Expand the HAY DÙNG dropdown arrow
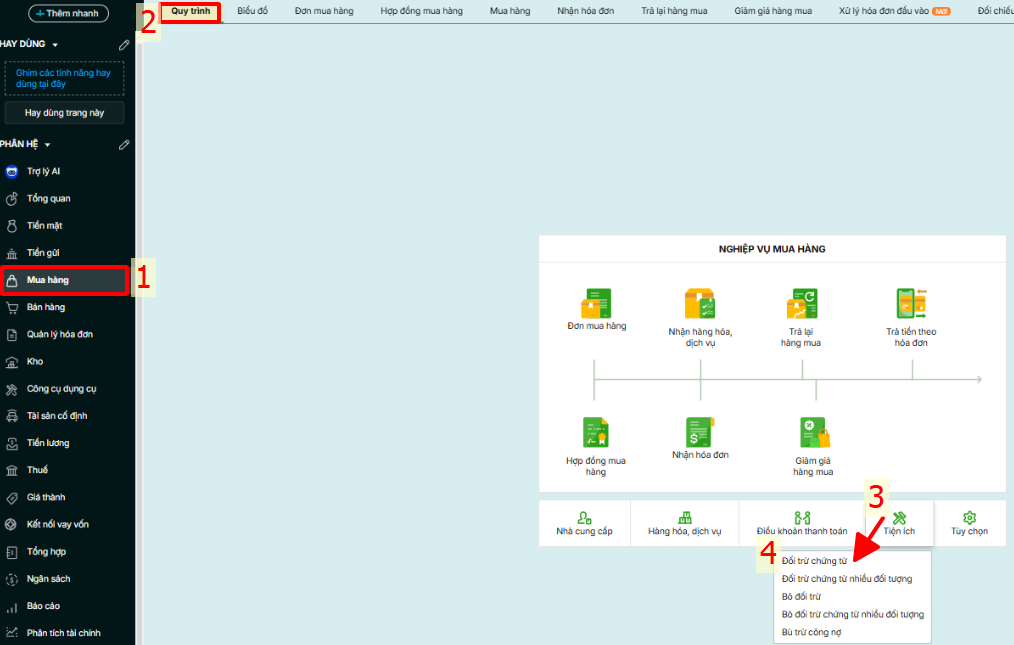The width and height of the screenshot is (1014, 645). (x=55, y=45)
